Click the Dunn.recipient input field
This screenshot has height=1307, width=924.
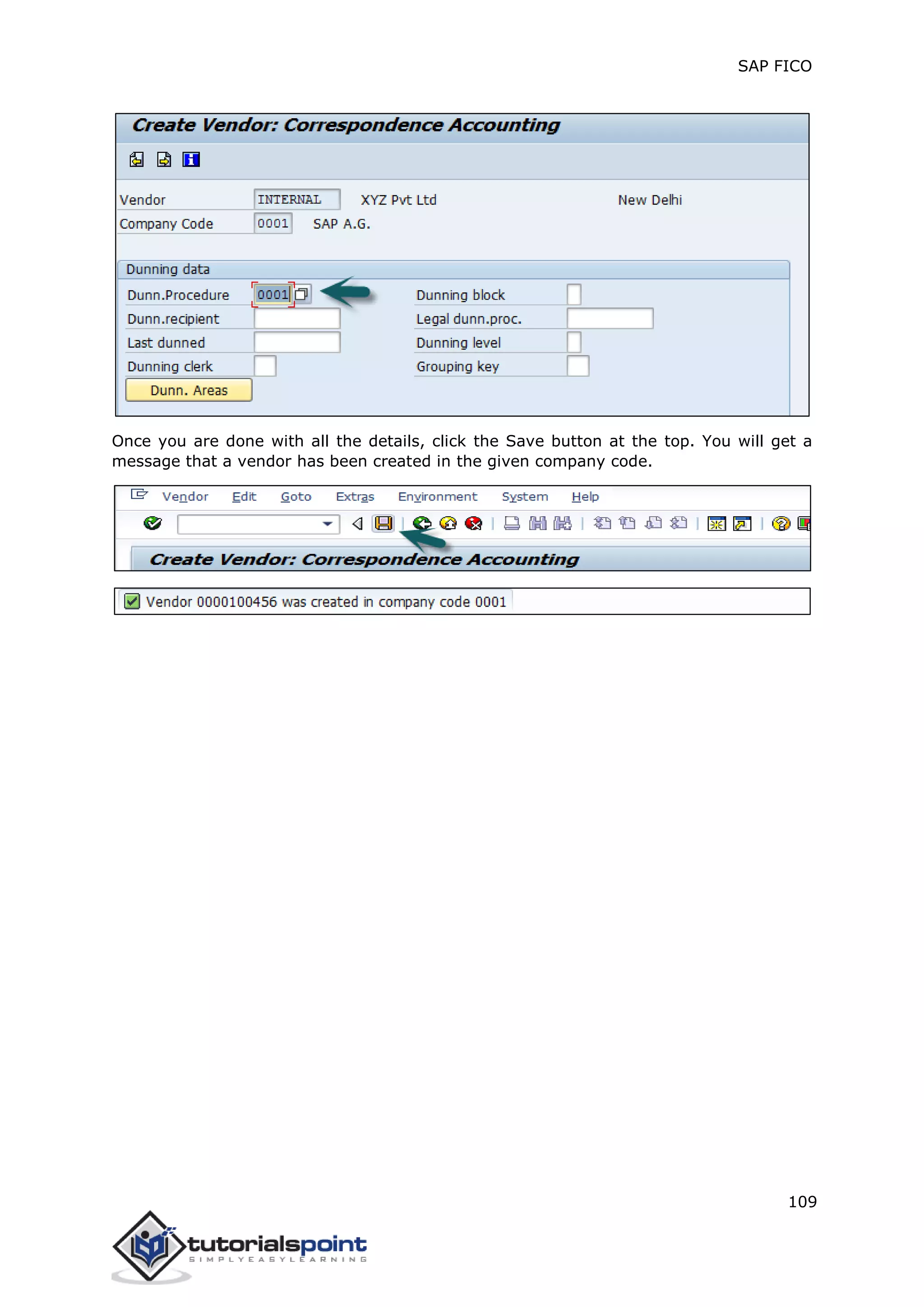pos(297,319)
